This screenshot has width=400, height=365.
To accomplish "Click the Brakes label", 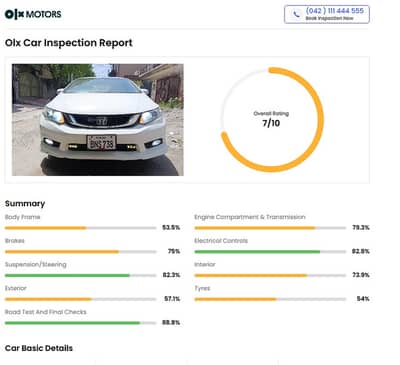I will coord(15,241).
